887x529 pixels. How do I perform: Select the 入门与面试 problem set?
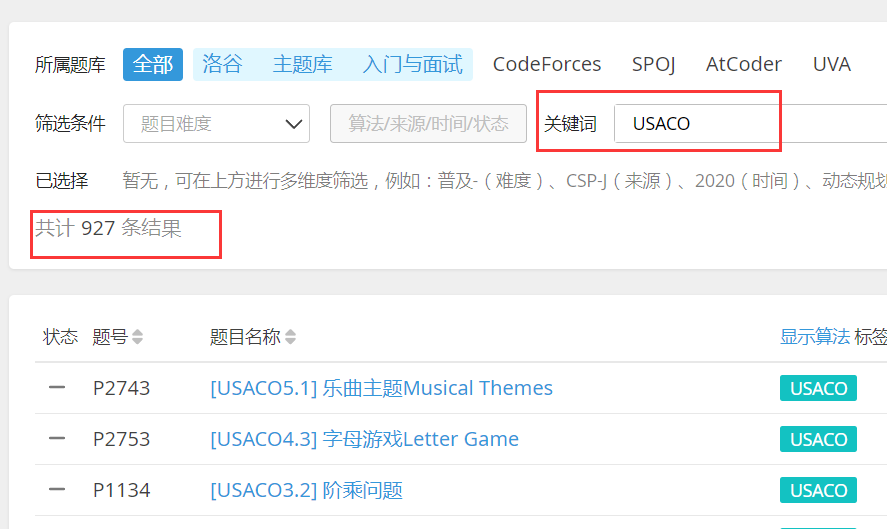click(x=412, y=64)
